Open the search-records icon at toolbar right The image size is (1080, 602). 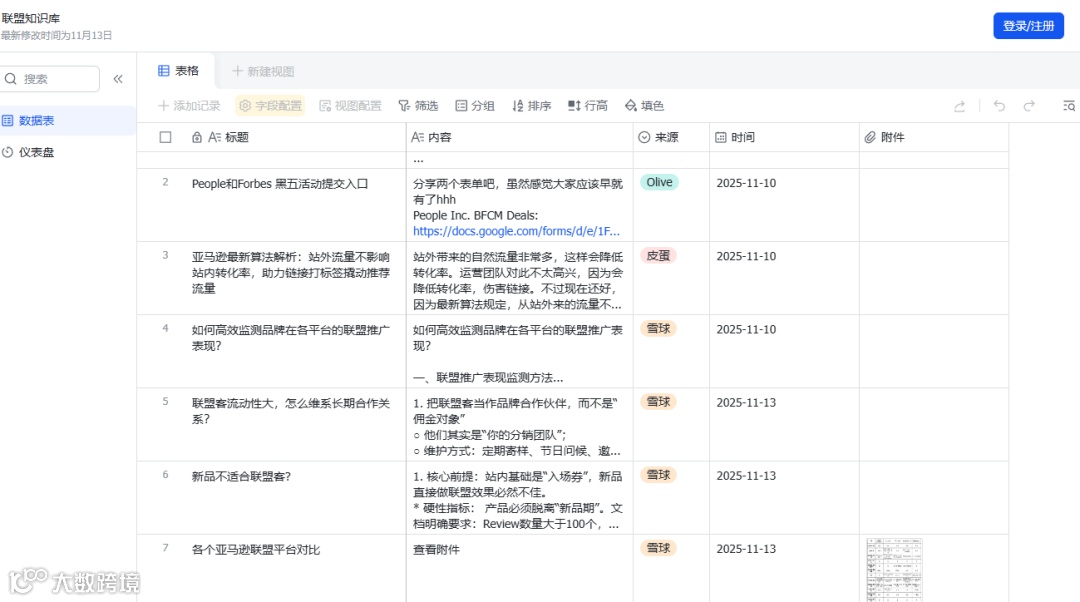coord(1068,106)
